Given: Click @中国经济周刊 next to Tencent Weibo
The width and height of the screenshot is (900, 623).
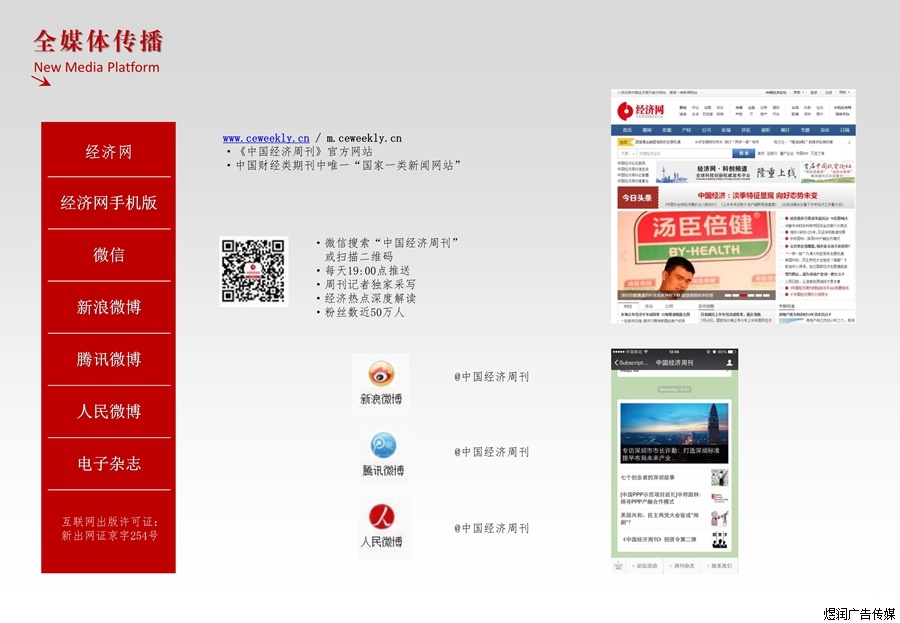Looking at the screenshot, I should pyautogui.click(x=491, y=452).
